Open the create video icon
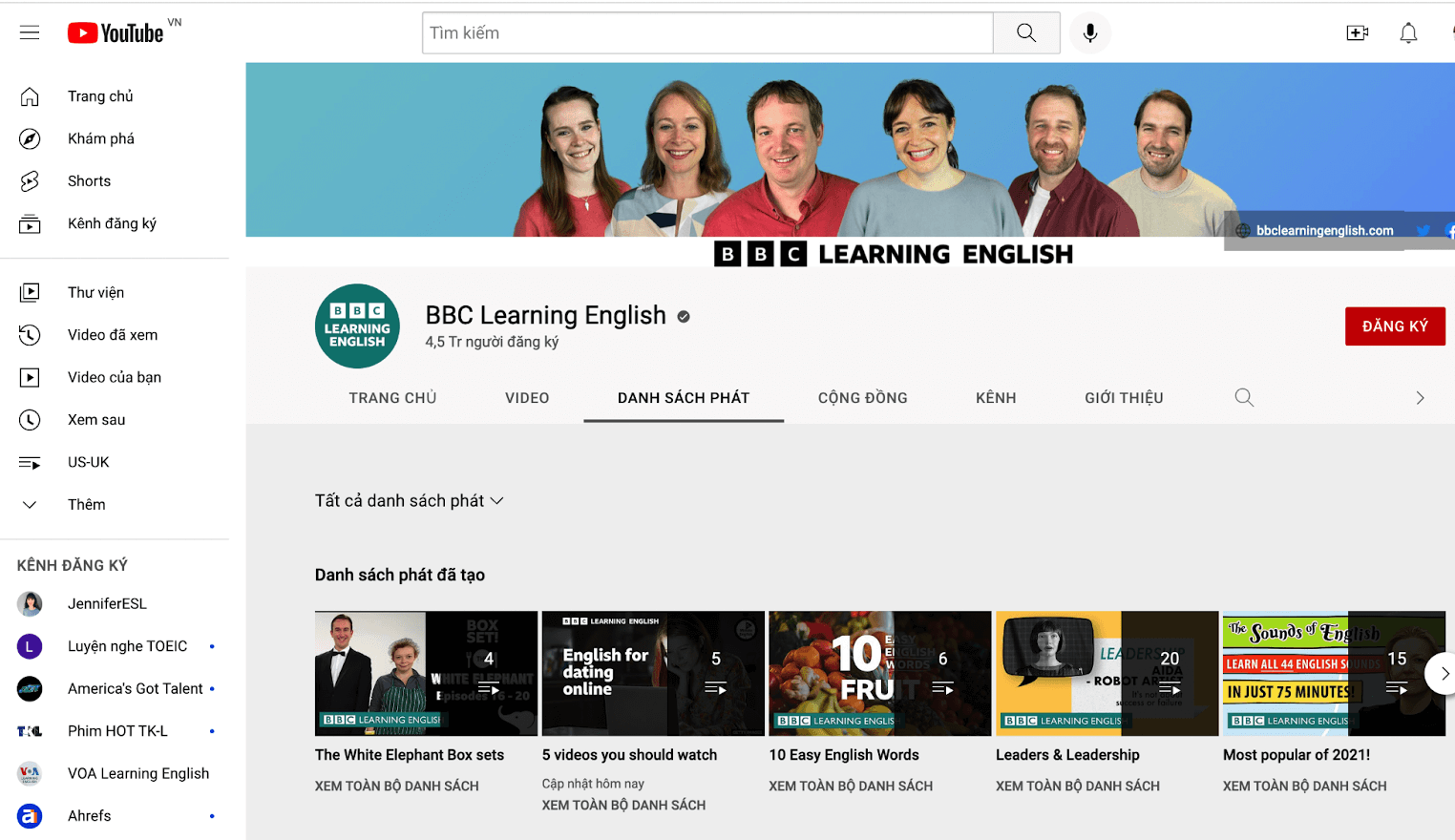The image size is (1455, 840). pos(1357,33)
